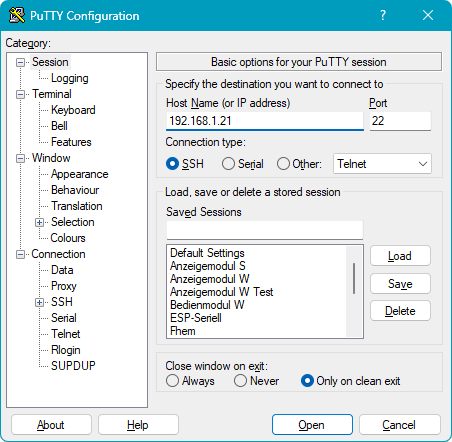Image resolution: width=452 pixels, height=442 pixels.
Task: Click the saved sessions list scrollbar thumb
Action: coord(354,278)
